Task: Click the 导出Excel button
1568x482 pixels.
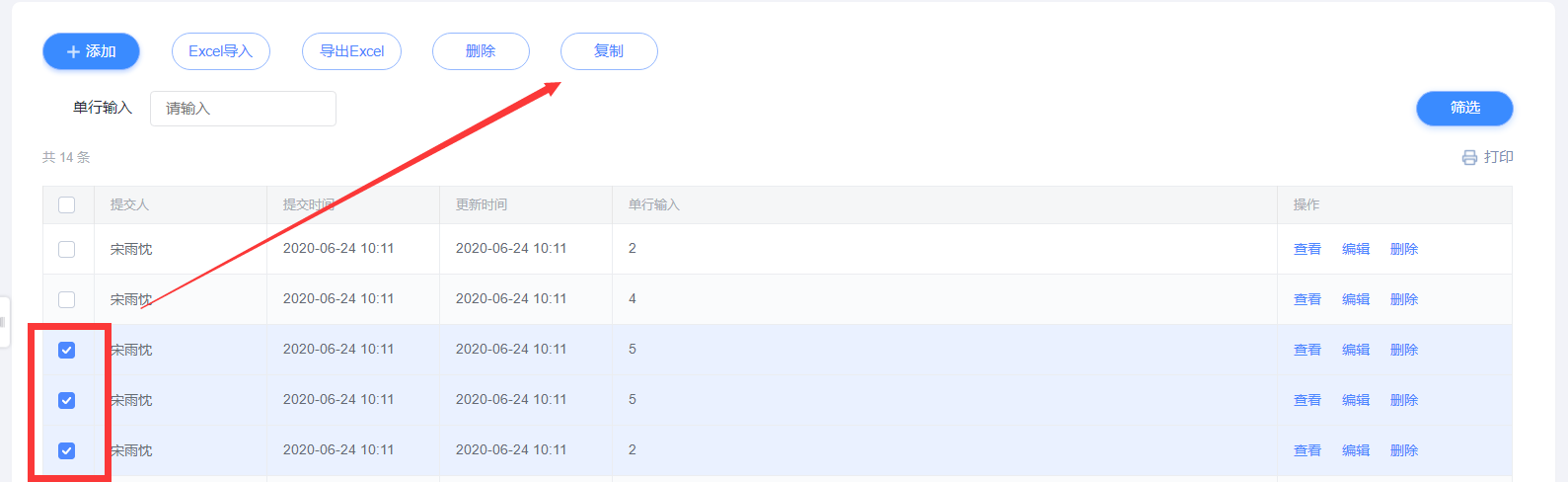Action: click(351, 51)
